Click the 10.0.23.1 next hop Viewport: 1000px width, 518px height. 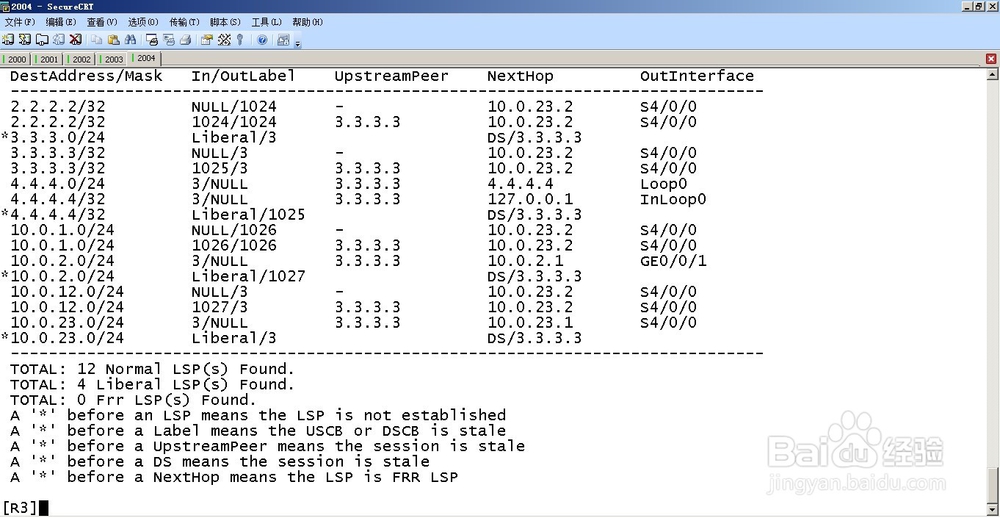pyautogui.click(x=530, y=323)
